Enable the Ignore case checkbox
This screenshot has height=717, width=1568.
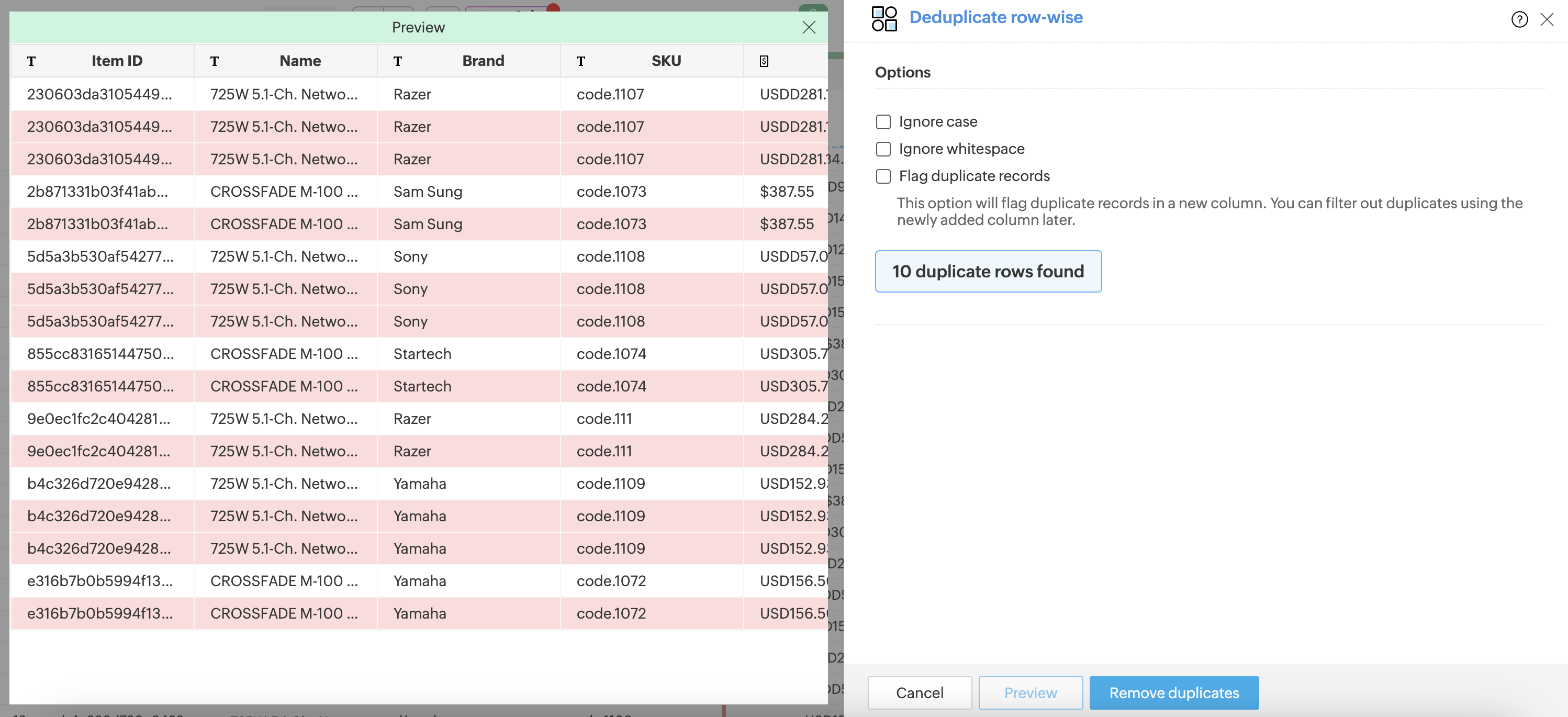point(883,122)
